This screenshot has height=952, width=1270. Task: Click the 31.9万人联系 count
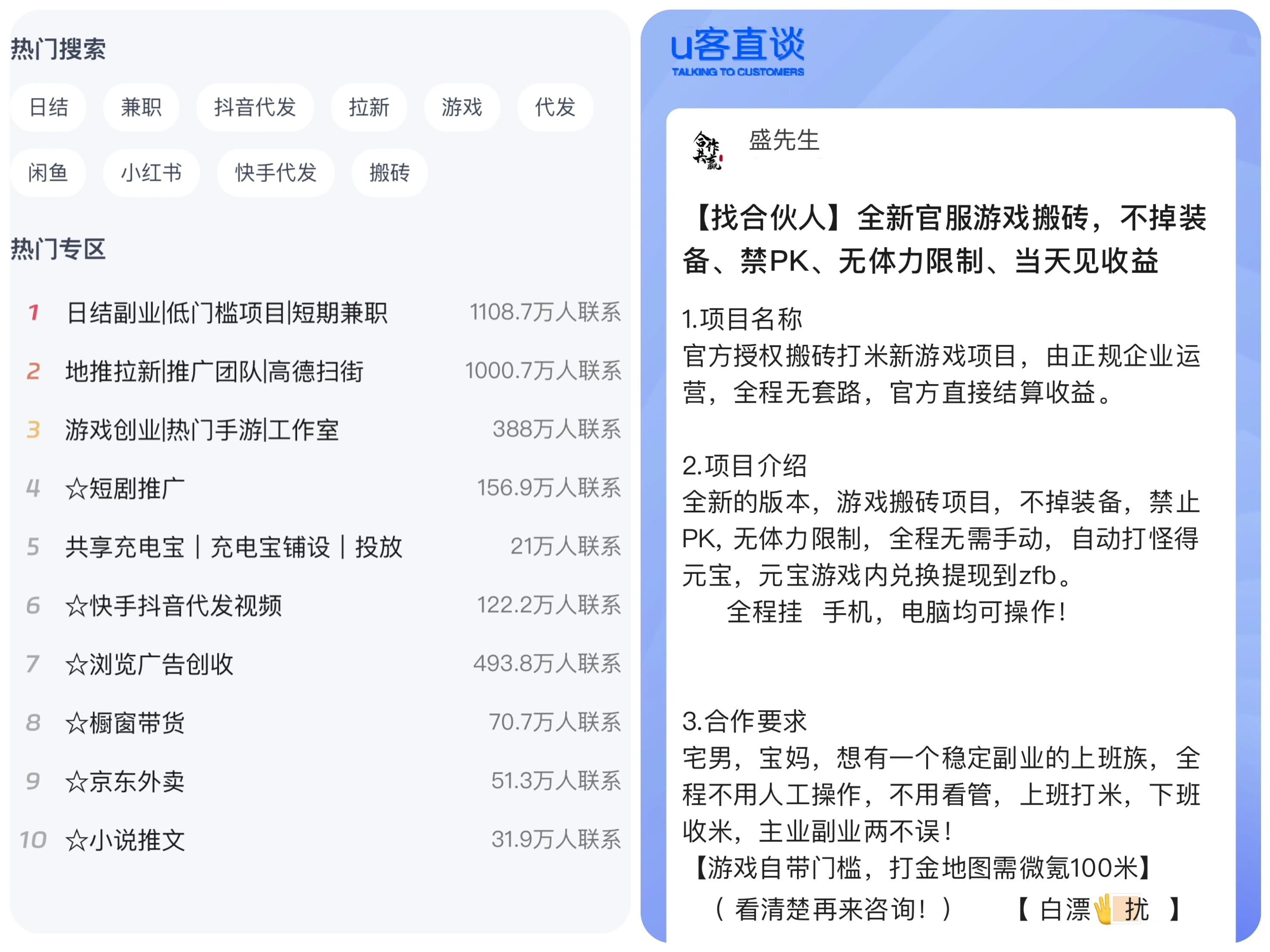point(556,840)
